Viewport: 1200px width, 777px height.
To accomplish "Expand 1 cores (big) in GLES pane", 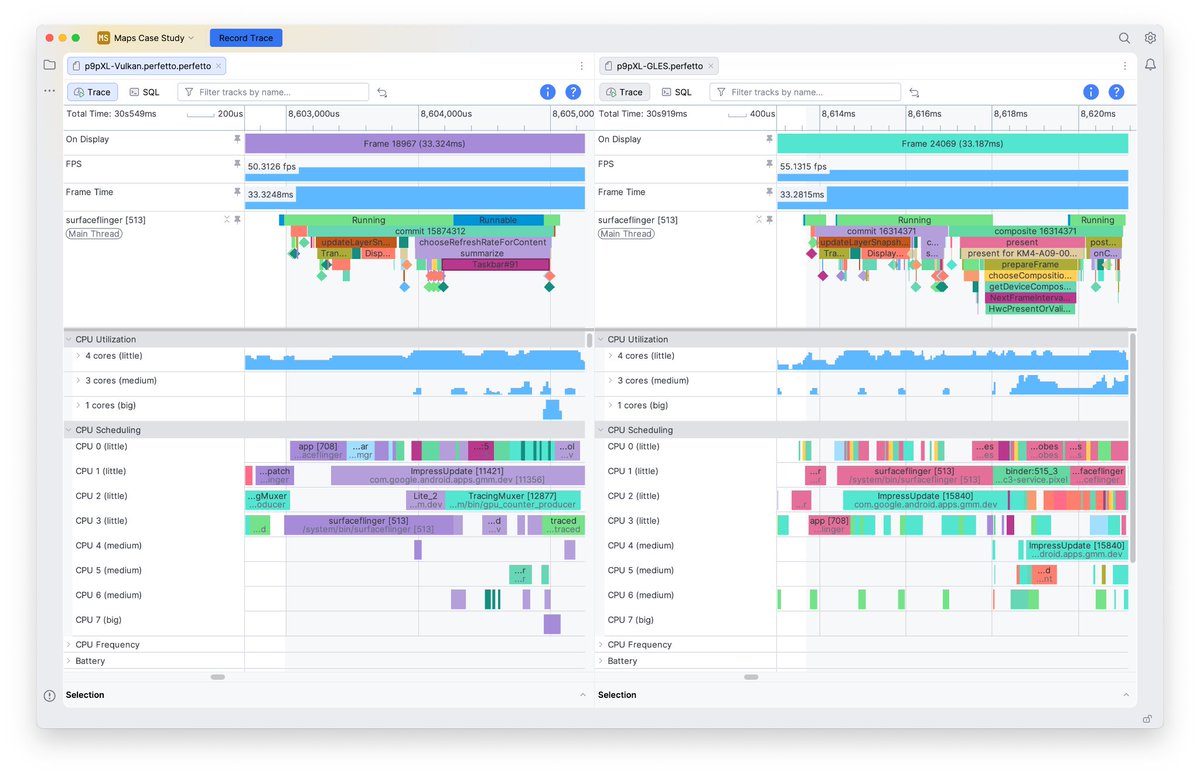I will (610, 405).
